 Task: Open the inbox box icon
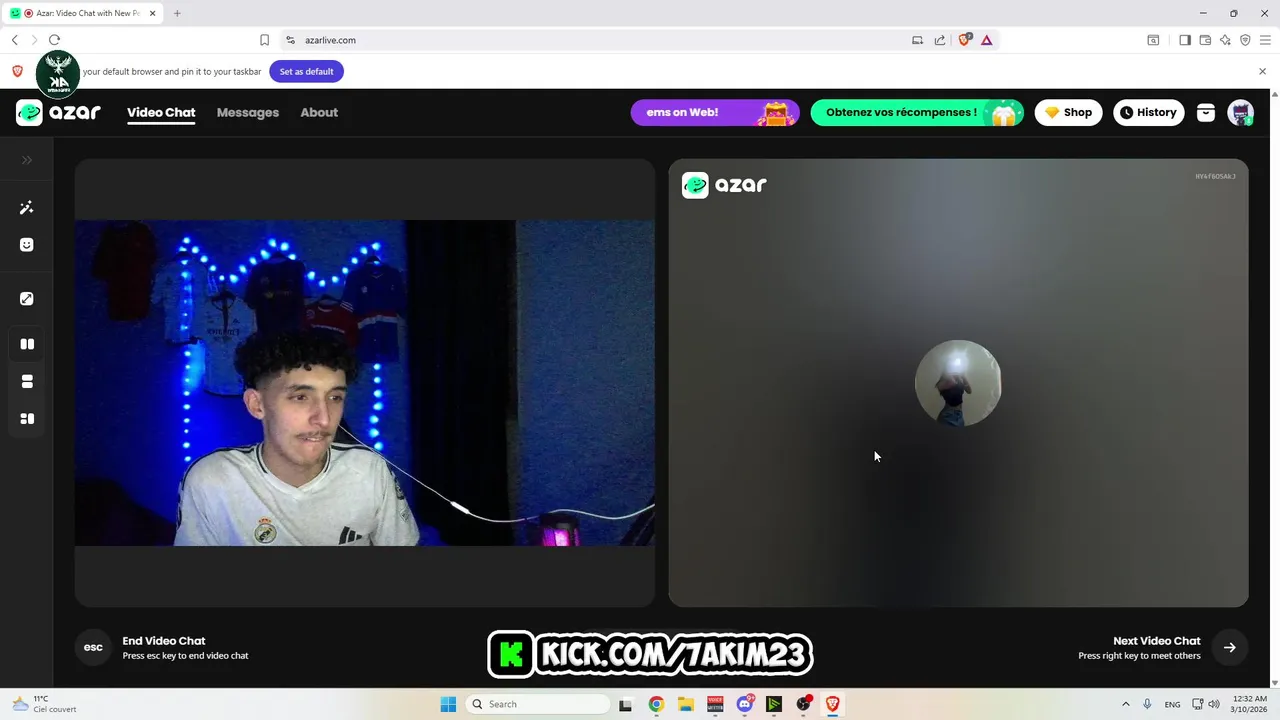click(1206, 112)
